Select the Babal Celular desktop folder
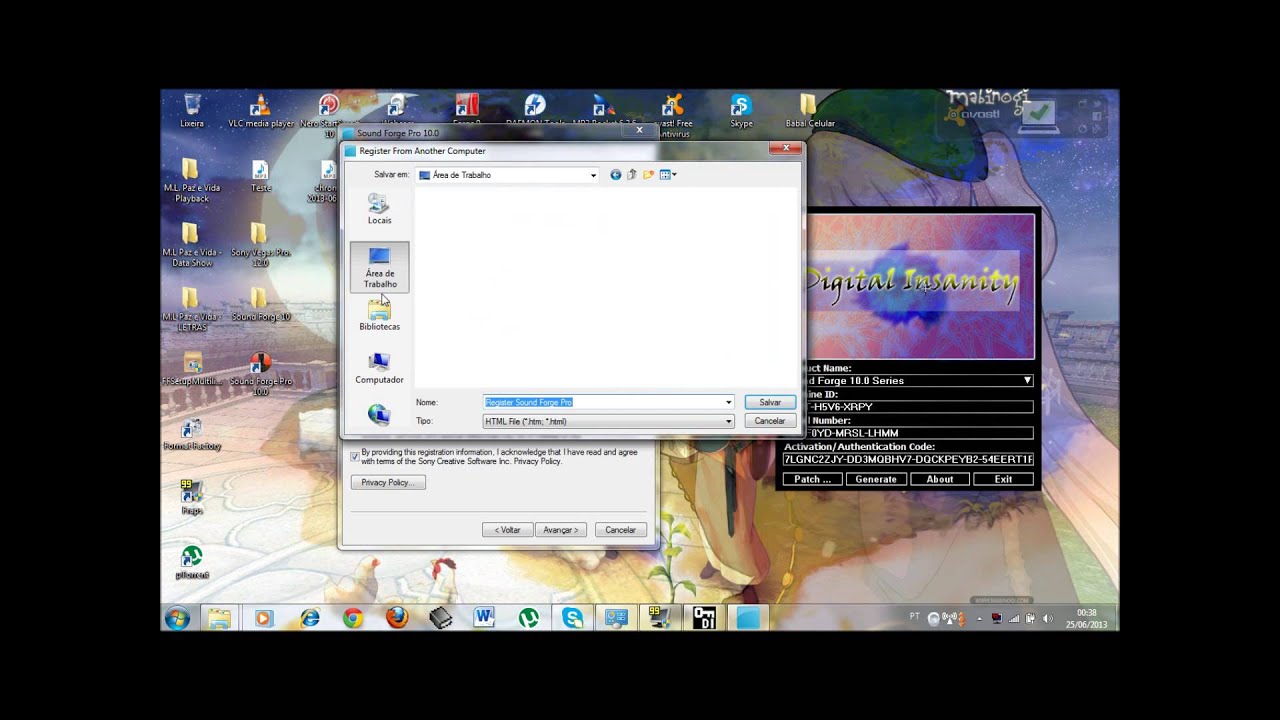Image resolution: width=1280 pixels, height=720 pixels. pos(809,111)
